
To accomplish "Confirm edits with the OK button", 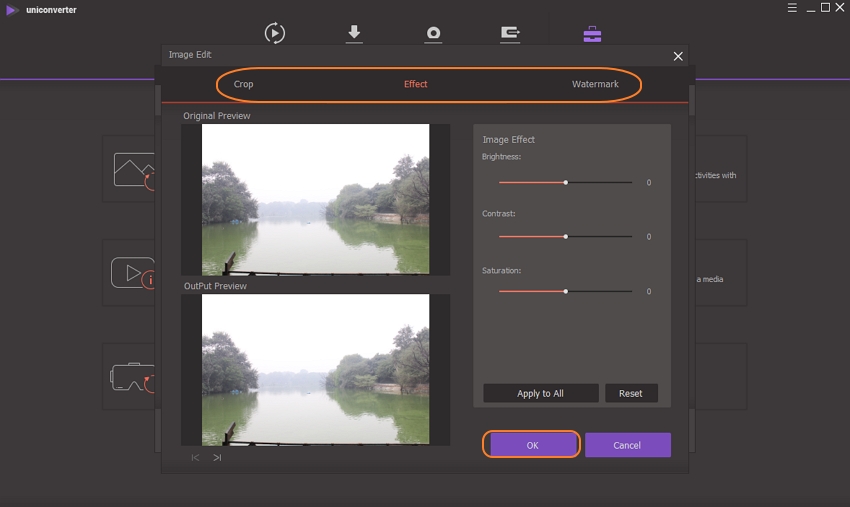I will [532, 445].
